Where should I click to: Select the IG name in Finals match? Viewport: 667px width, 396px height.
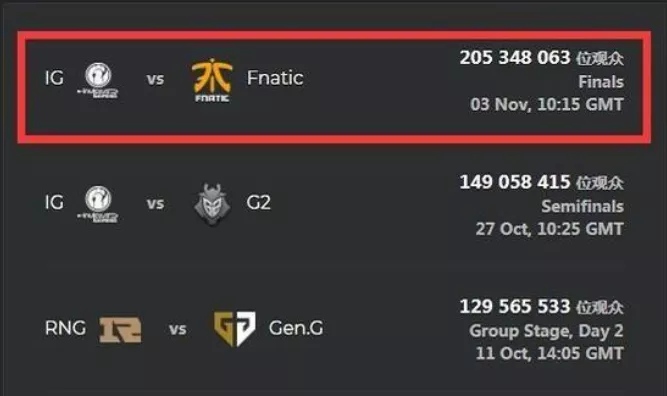click(54, 78)
